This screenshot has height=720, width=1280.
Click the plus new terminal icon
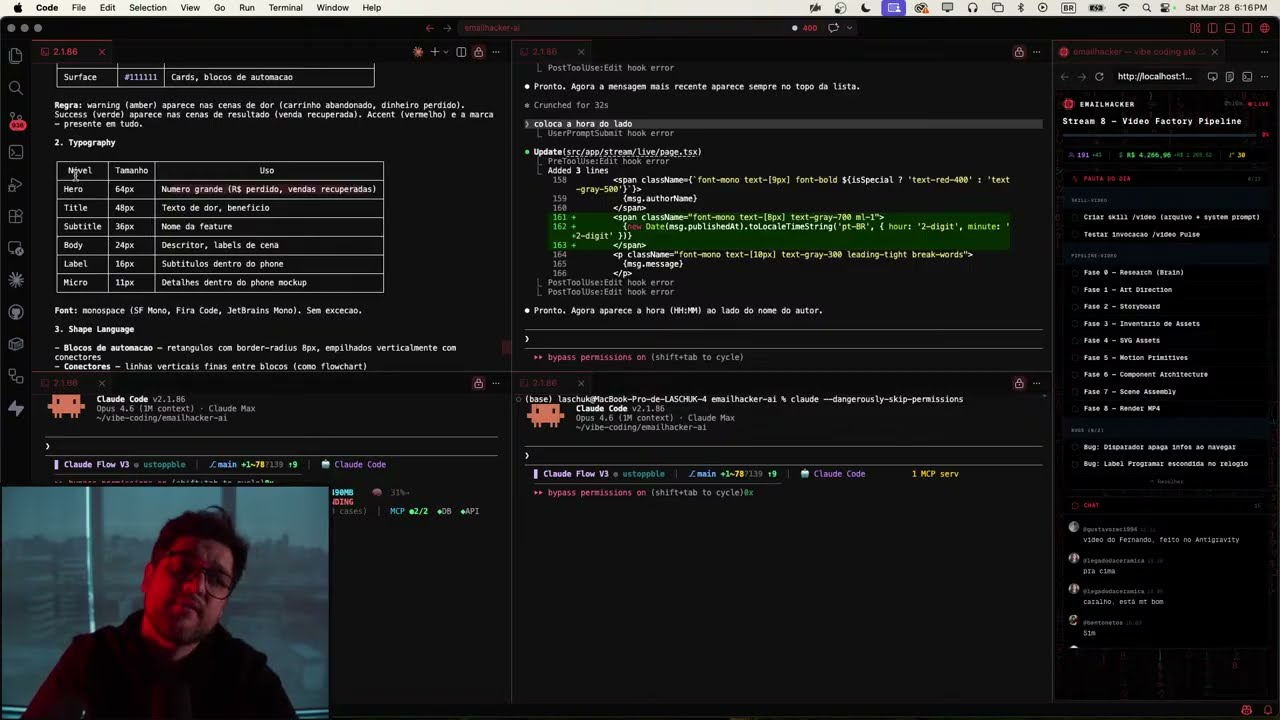point(434,51)
